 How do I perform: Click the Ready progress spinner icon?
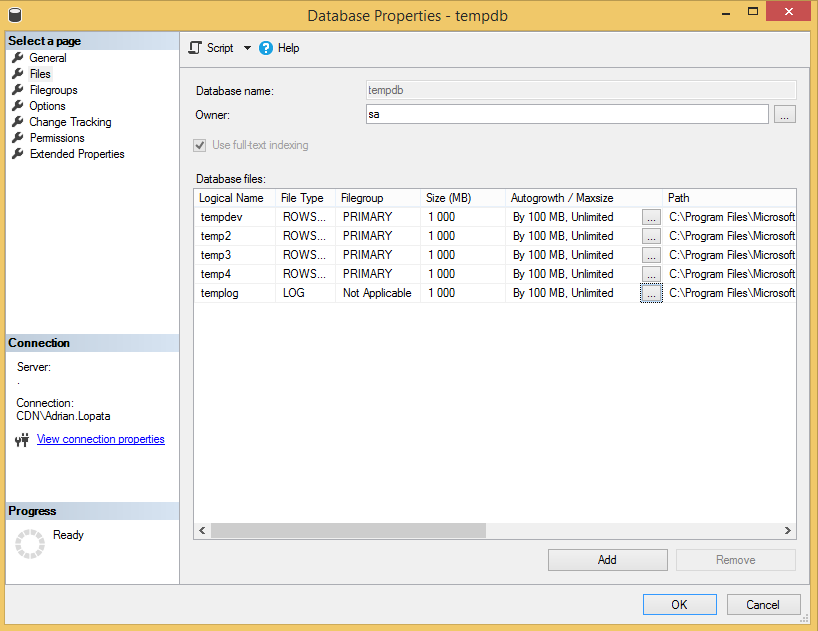[x=30, y=544]
